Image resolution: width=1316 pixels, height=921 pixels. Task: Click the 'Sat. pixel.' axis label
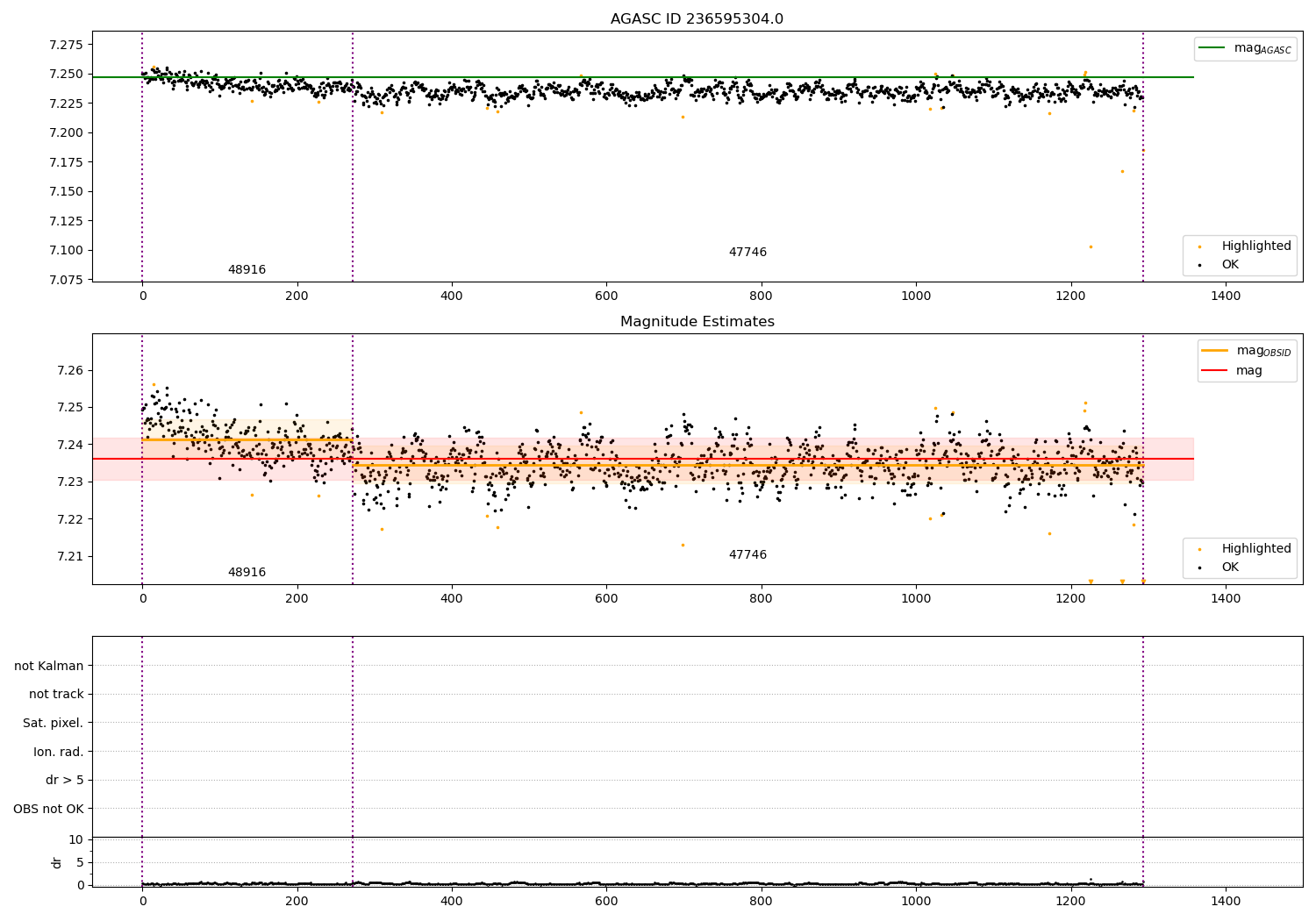[x=53, y=723]
